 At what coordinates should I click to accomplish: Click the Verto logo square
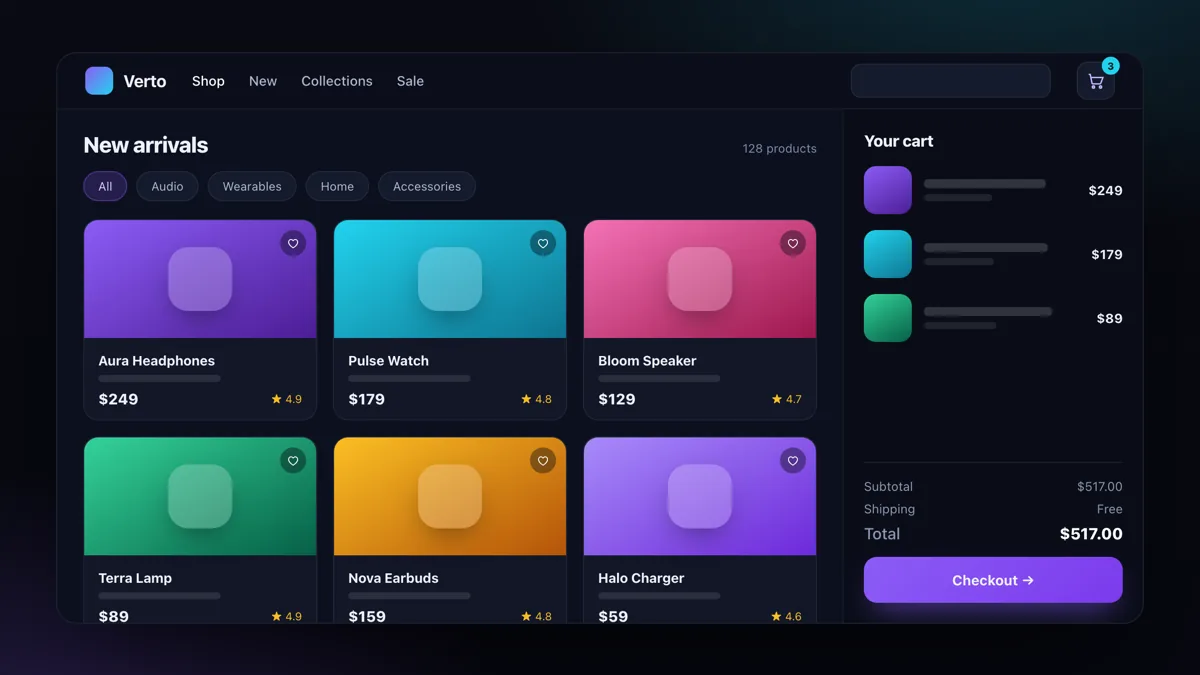(99, 81)
